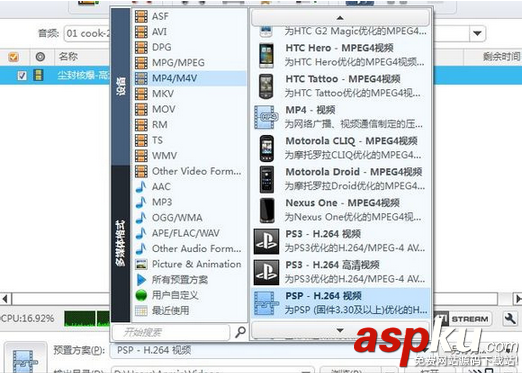The width and height of the screenshot is (524, 373).
Task: Click into the 开始搜索 search field
Action: 172,332
